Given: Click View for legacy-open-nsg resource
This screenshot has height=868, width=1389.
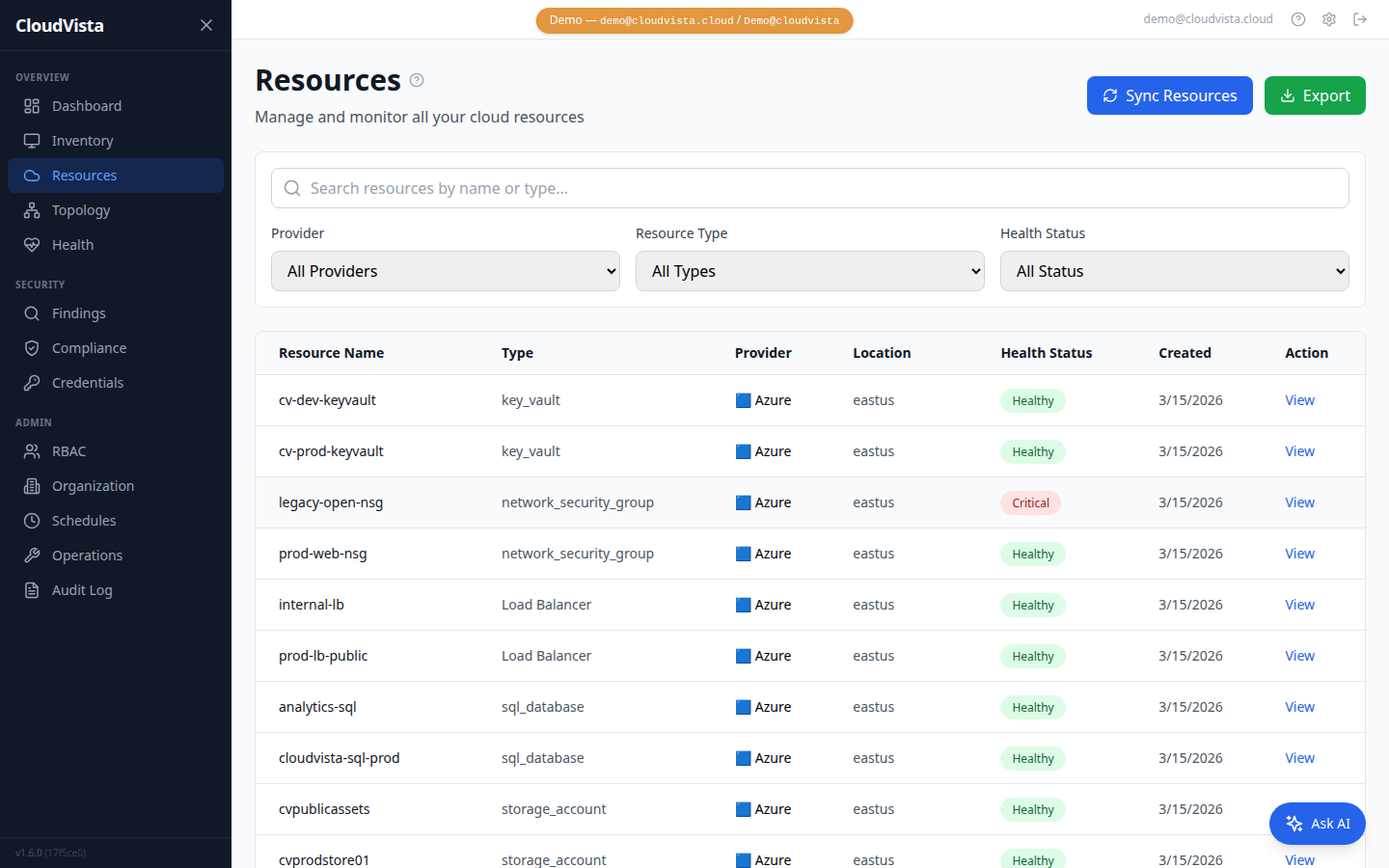Looking at the screenshot, I should pyautogui.click(x=1299, y=502).
